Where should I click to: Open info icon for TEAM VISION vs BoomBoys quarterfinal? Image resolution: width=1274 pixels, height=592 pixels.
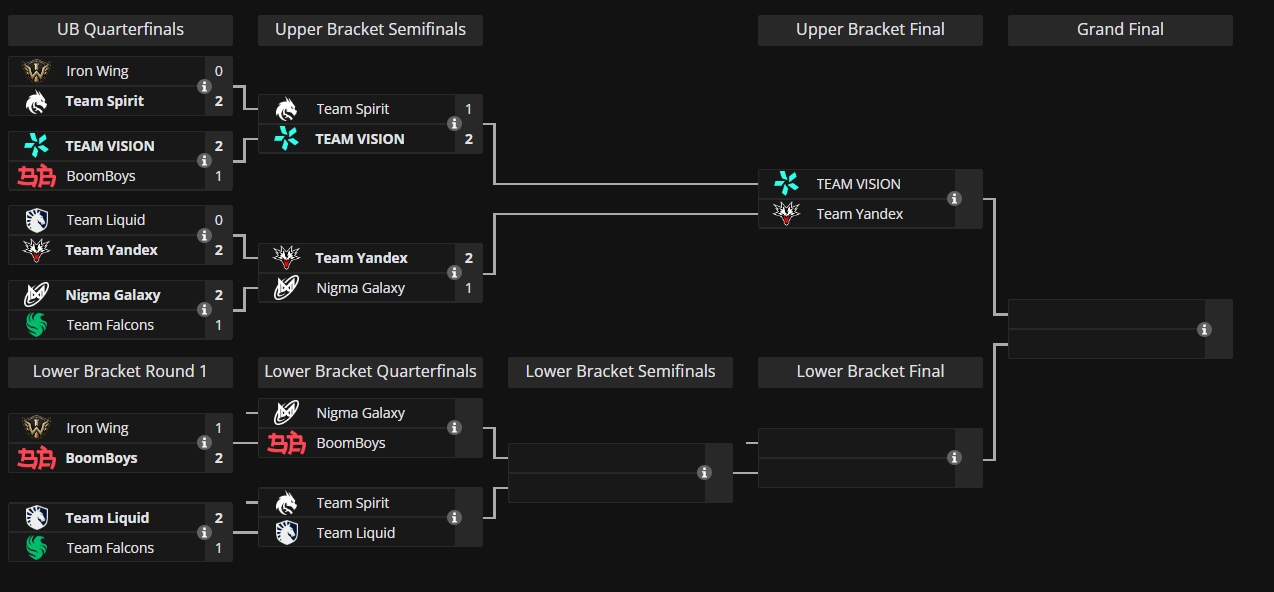[x=204, y=161]
